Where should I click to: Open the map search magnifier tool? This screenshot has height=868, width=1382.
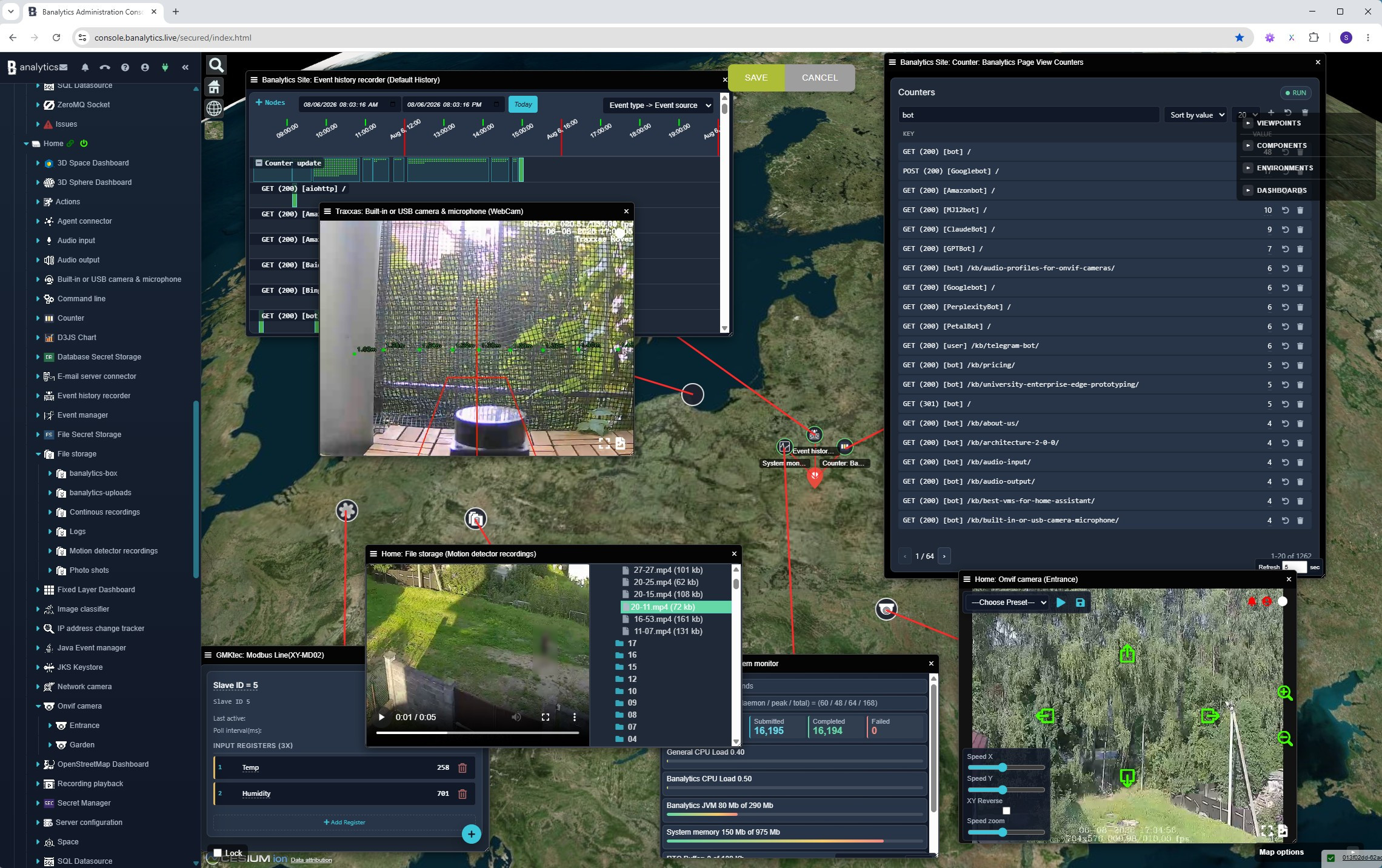pyautogui.click(x=216, y=65)
